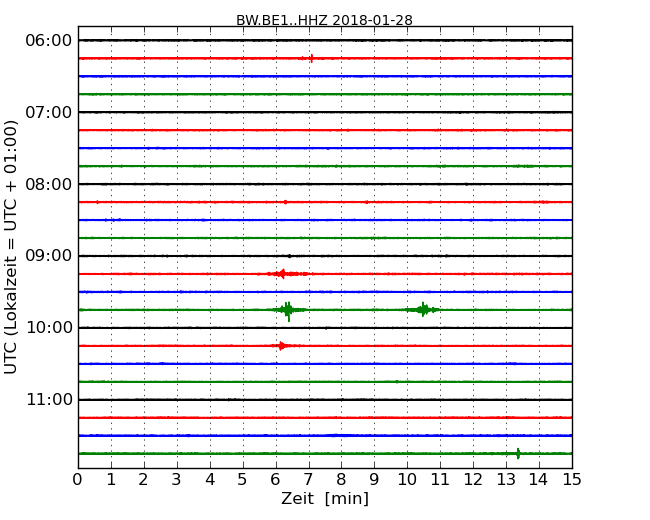Click x-axis tick label 1
This screenshot has width=650, height=520.
click(111, 480)
